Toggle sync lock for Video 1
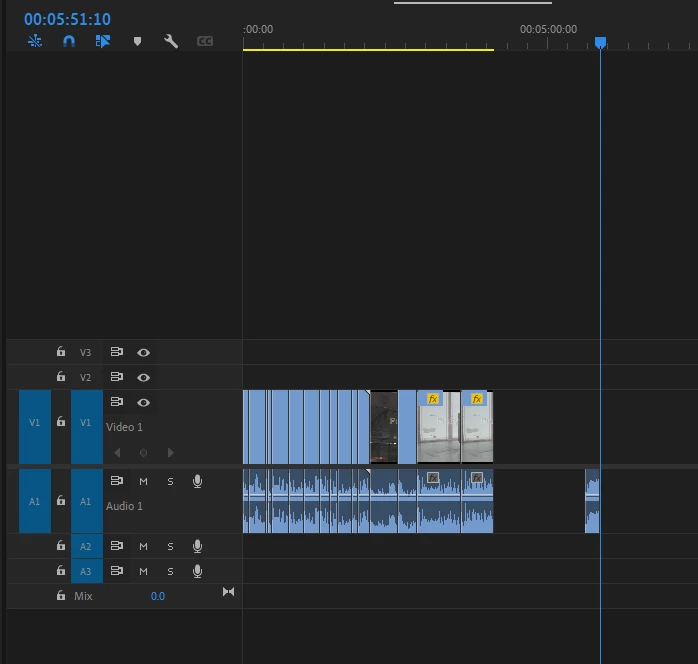Image resolution: width=698 pixels, height=664 pixels. (x=117, y=401)
